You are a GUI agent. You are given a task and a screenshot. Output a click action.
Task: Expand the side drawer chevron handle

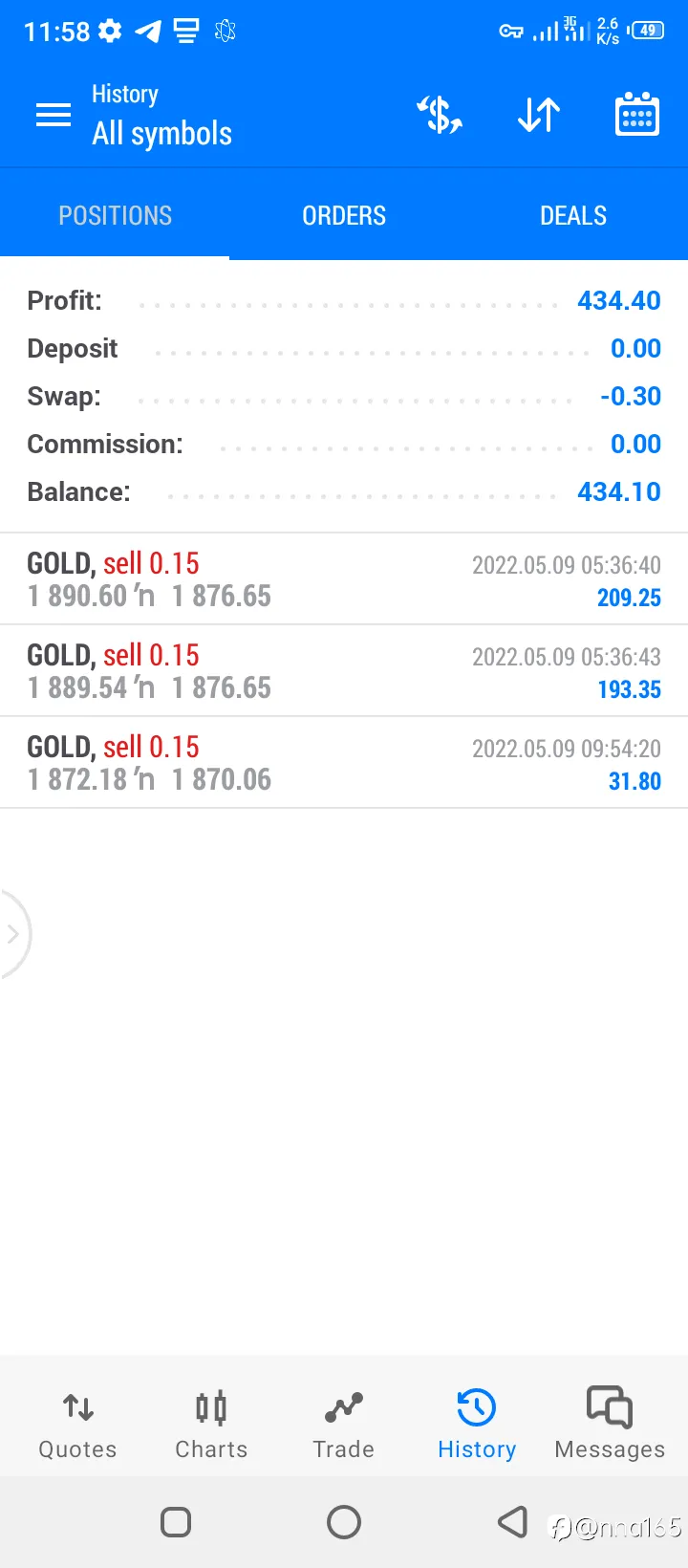click(13, 934)
